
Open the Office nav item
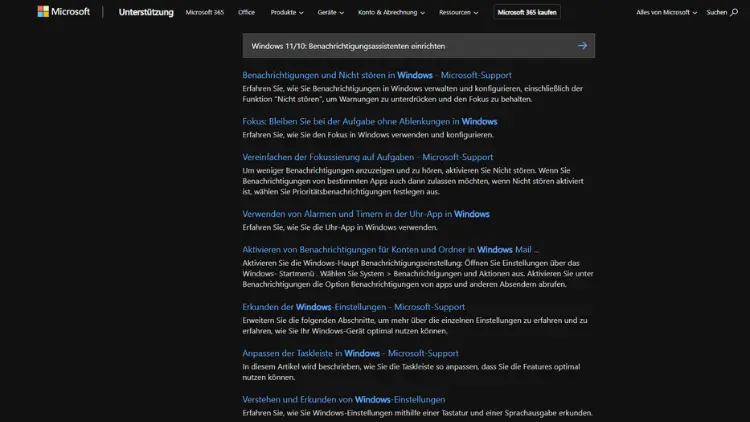tap(246, 12)
